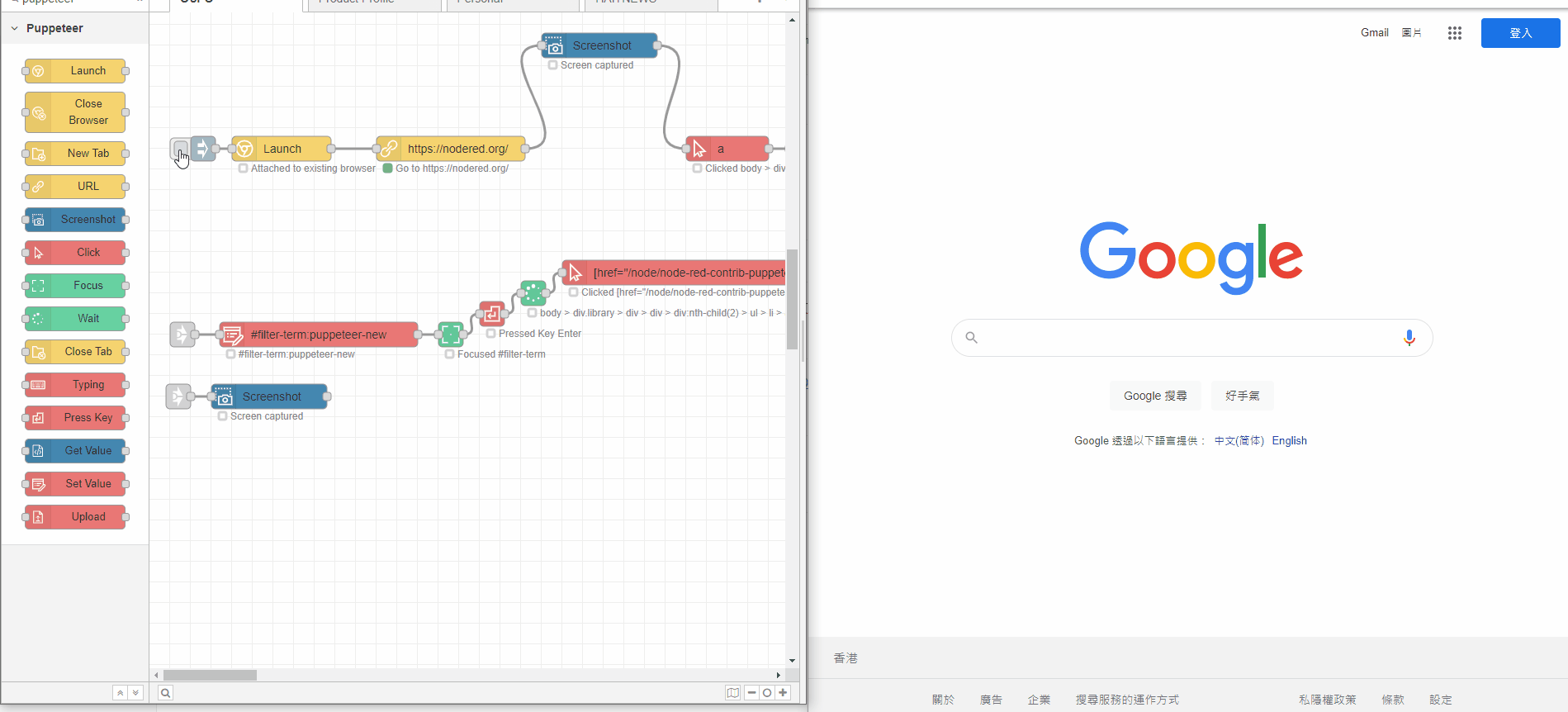Click the workspace scroll right arrow
Image resolution: width=1568 pixels, height=712 pixels.
[778, 675]
